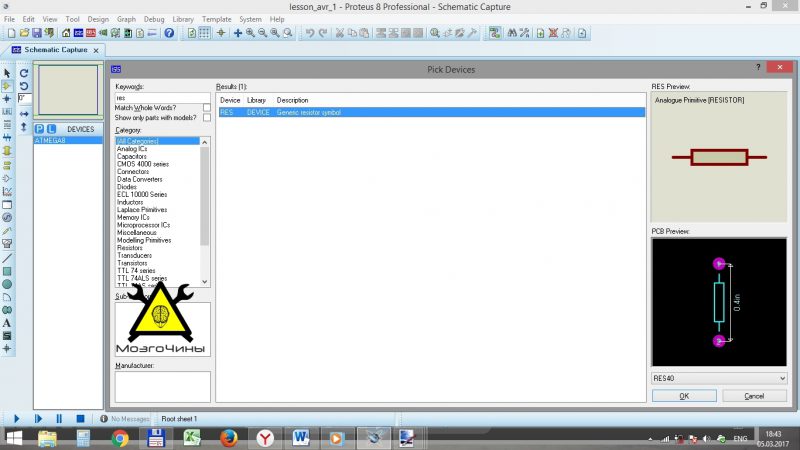Select the Graph Mode tool in left toolbar
Image resolution: width=800 pixels, height=450 pixels.
[7, 192]
